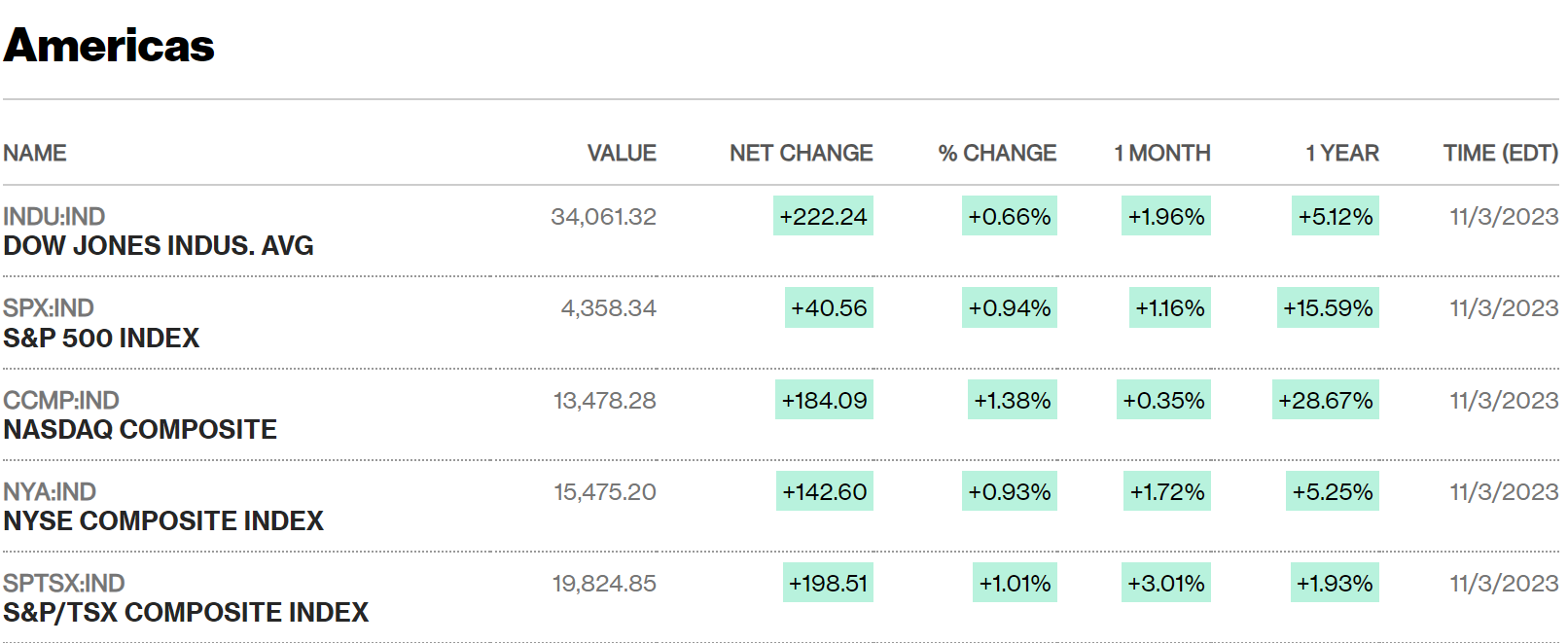
Task: Open the S&P/TSX COMPOSITE INDEX link
Action: tap(186, 613)
